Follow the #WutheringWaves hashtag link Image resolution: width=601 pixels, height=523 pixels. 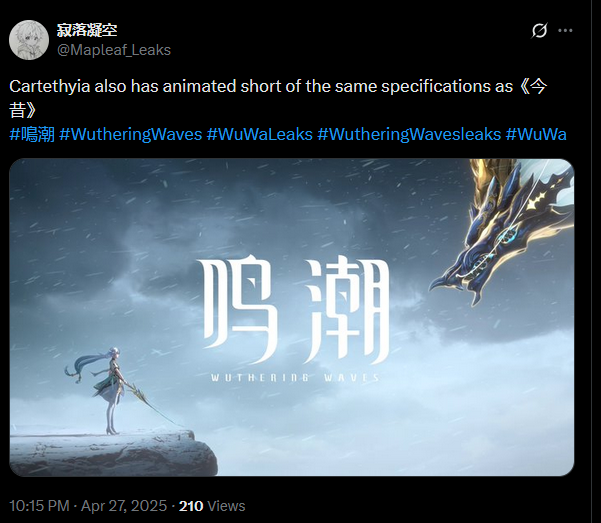(131, 135)
